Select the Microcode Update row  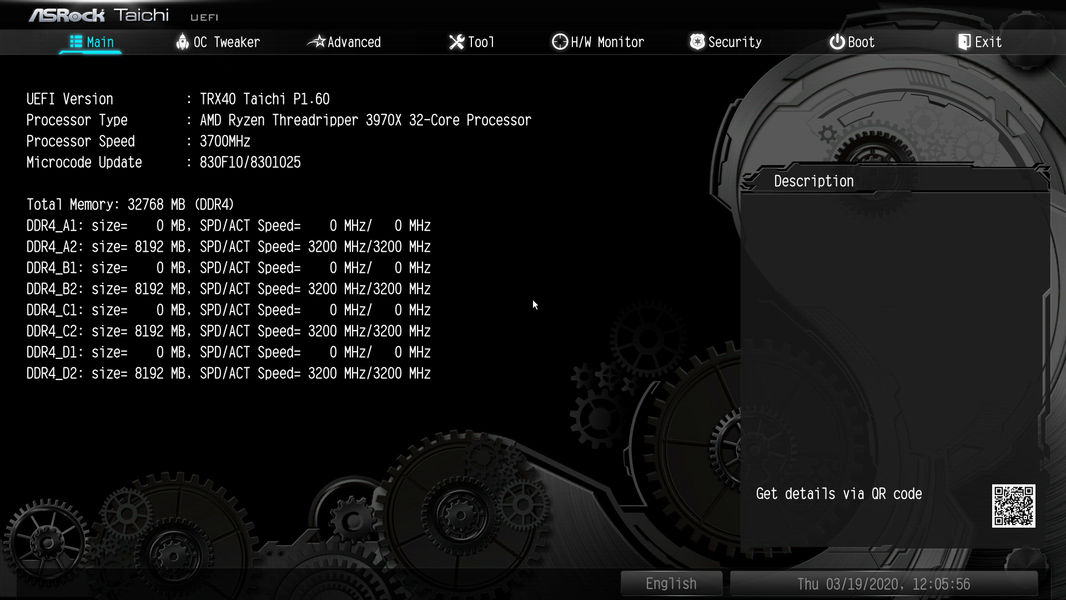click(x=163, y=162)
